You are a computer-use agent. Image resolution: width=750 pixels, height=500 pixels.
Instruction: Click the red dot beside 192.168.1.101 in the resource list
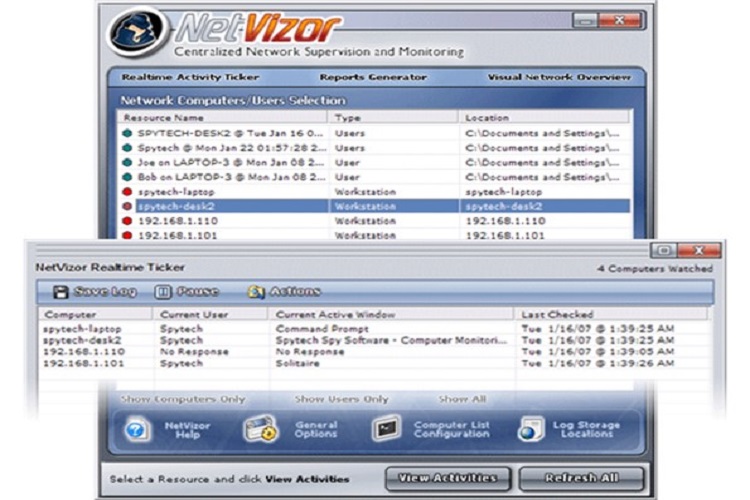pos(127,235)
